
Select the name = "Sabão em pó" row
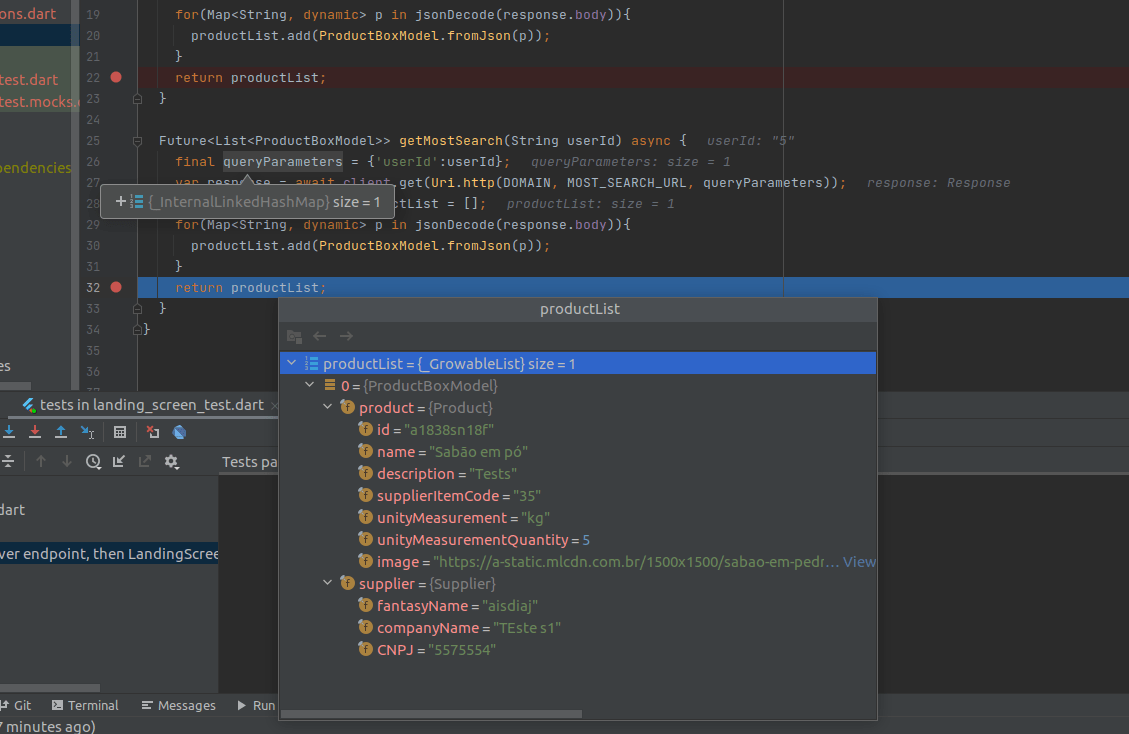pyautogui.click(x=578, y=452)
